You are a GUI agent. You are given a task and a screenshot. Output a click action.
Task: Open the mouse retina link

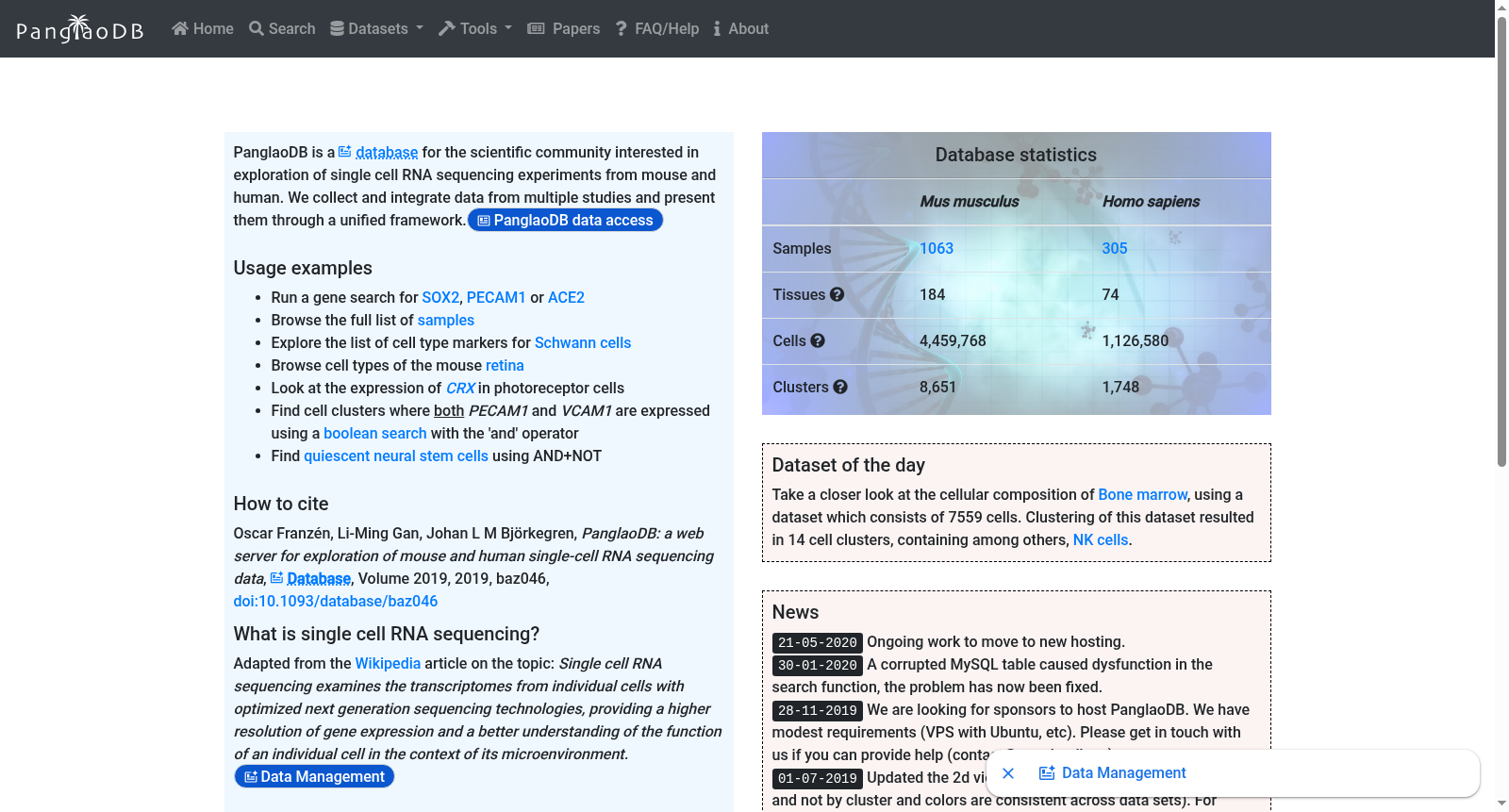click(505, 365)
